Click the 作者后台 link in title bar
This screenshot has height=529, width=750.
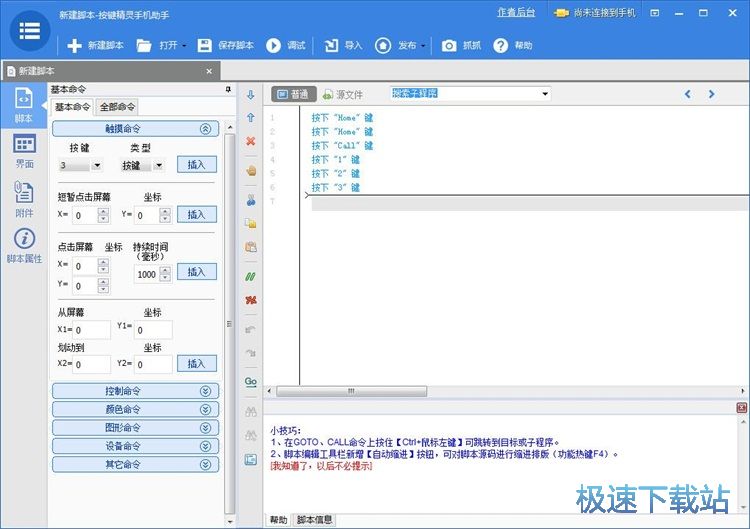516,13
